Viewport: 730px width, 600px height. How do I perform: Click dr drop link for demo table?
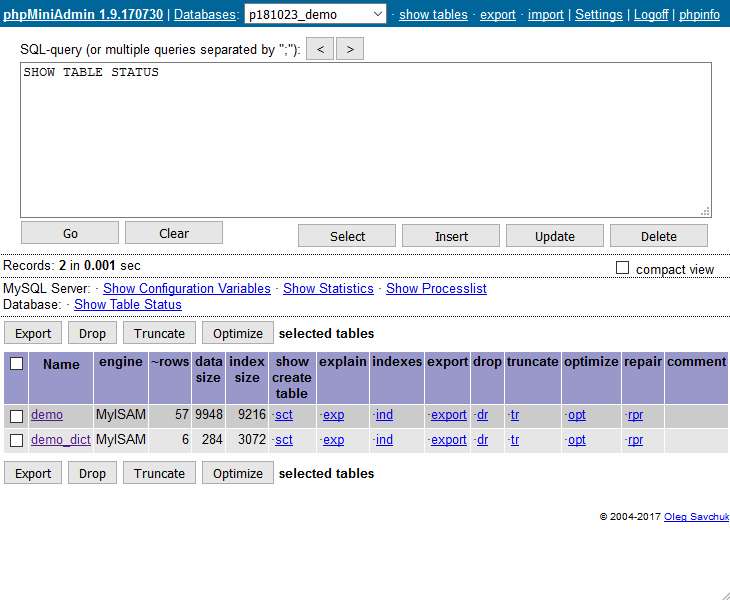(x=482, y=415)
